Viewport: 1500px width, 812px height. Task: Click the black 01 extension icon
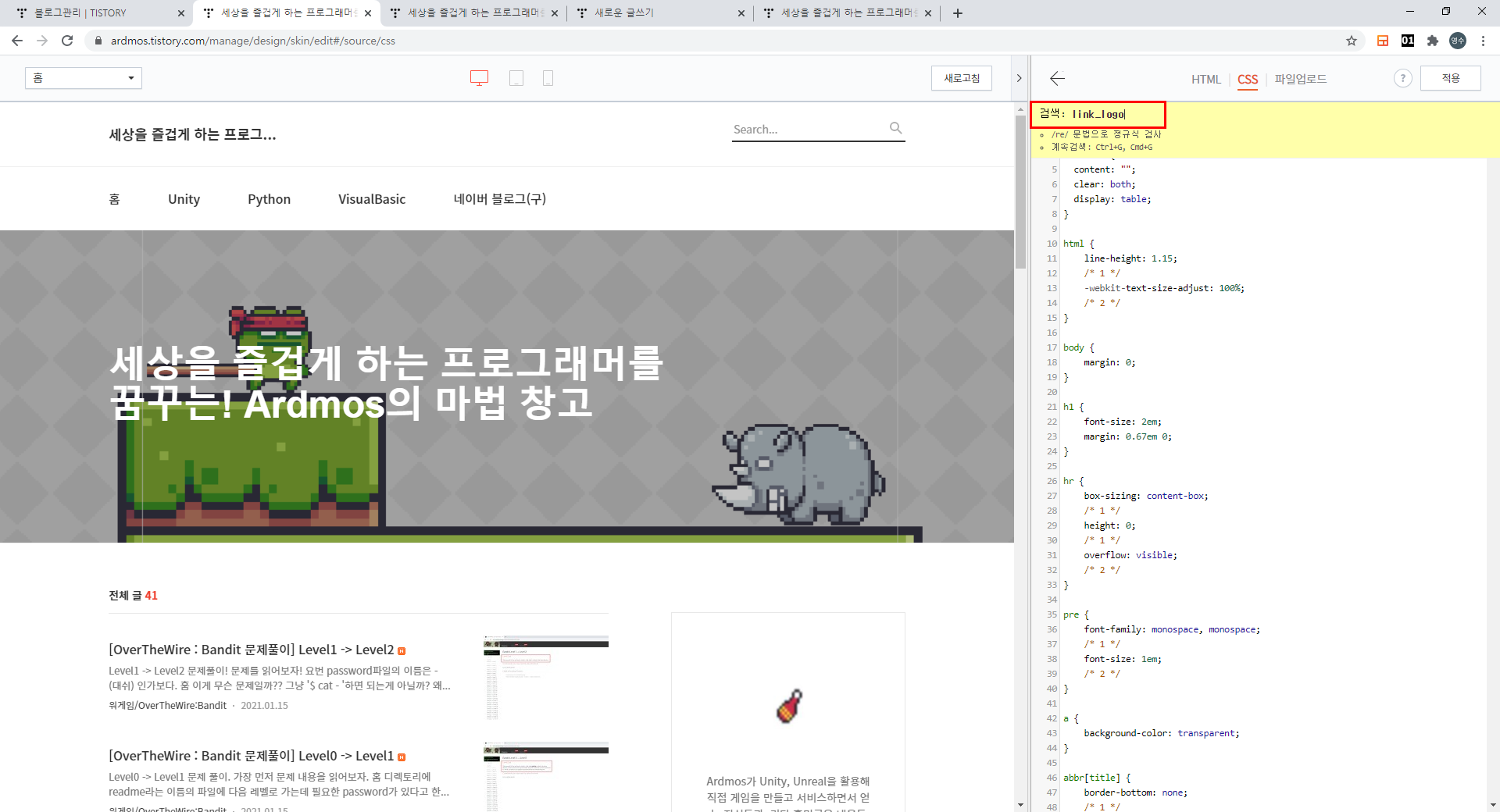[1408, 41]
